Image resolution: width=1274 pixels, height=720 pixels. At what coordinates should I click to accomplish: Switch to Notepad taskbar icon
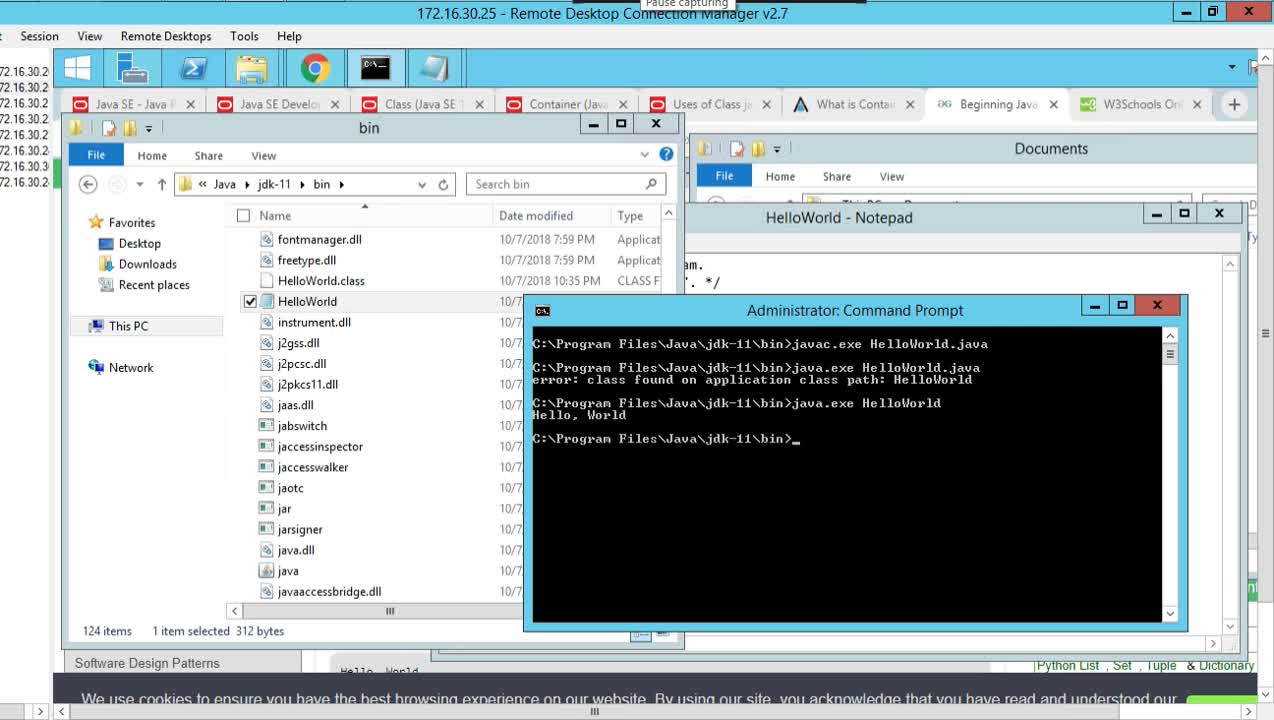[434, 68]
